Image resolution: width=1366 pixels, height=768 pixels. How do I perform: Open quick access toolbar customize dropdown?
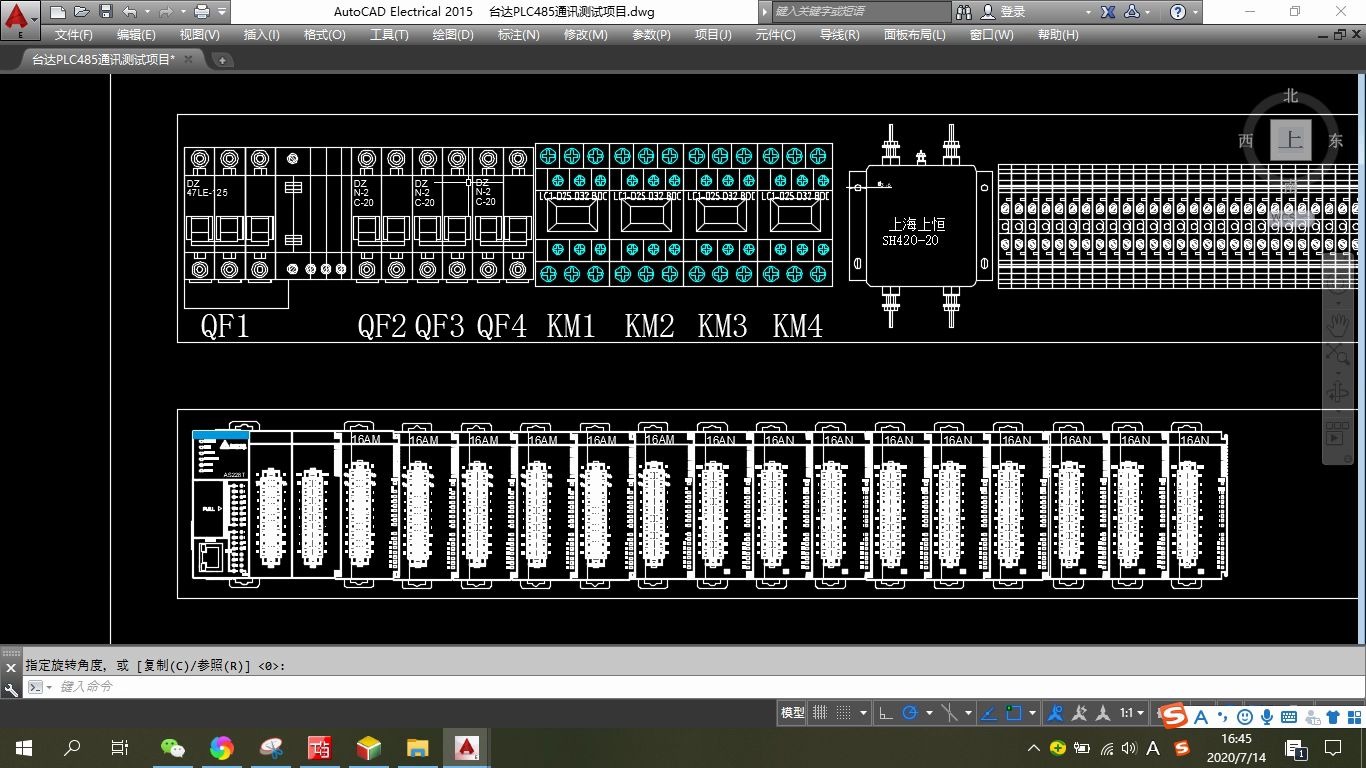tap(221, 12)
